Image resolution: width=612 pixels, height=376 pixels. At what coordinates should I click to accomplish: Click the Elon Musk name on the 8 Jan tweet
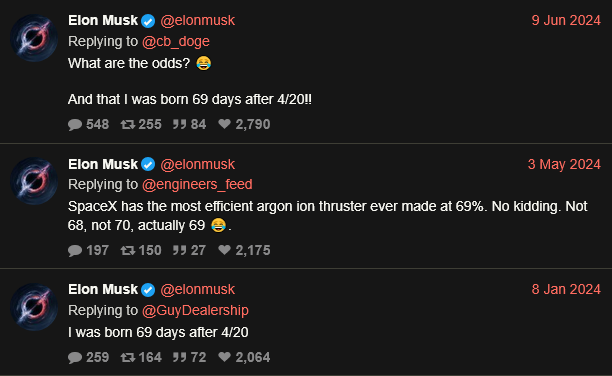(103, 289)
